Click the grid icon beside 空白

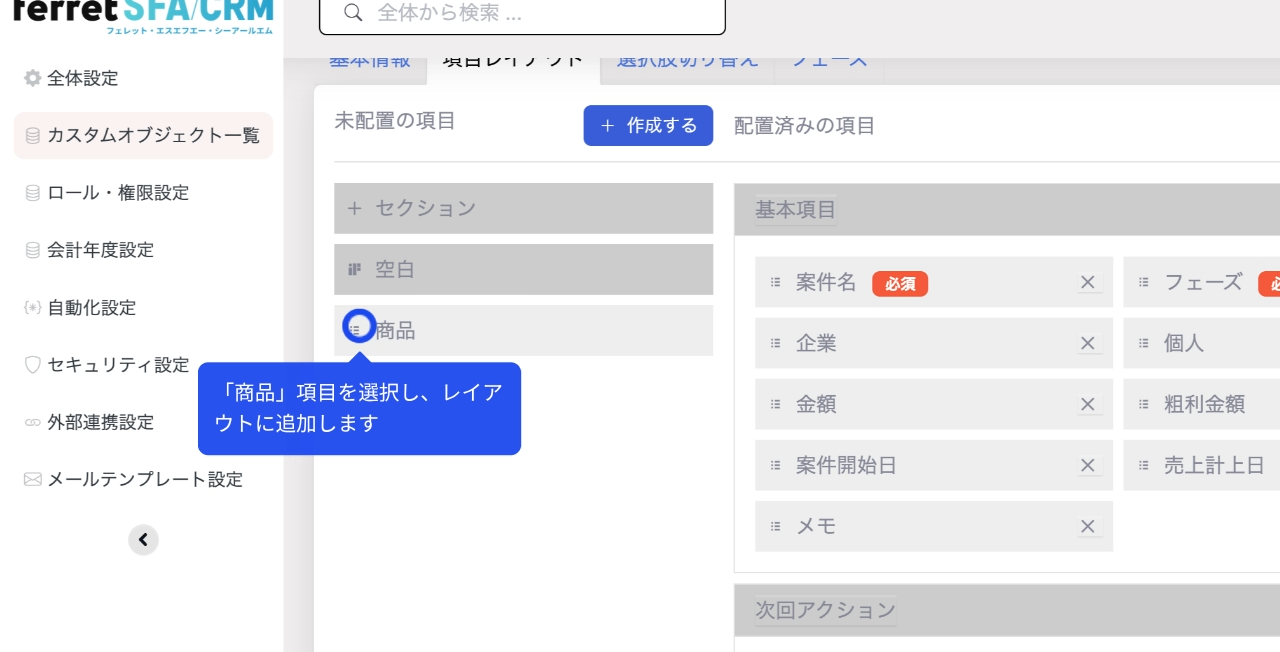click(x=354, y=269)
